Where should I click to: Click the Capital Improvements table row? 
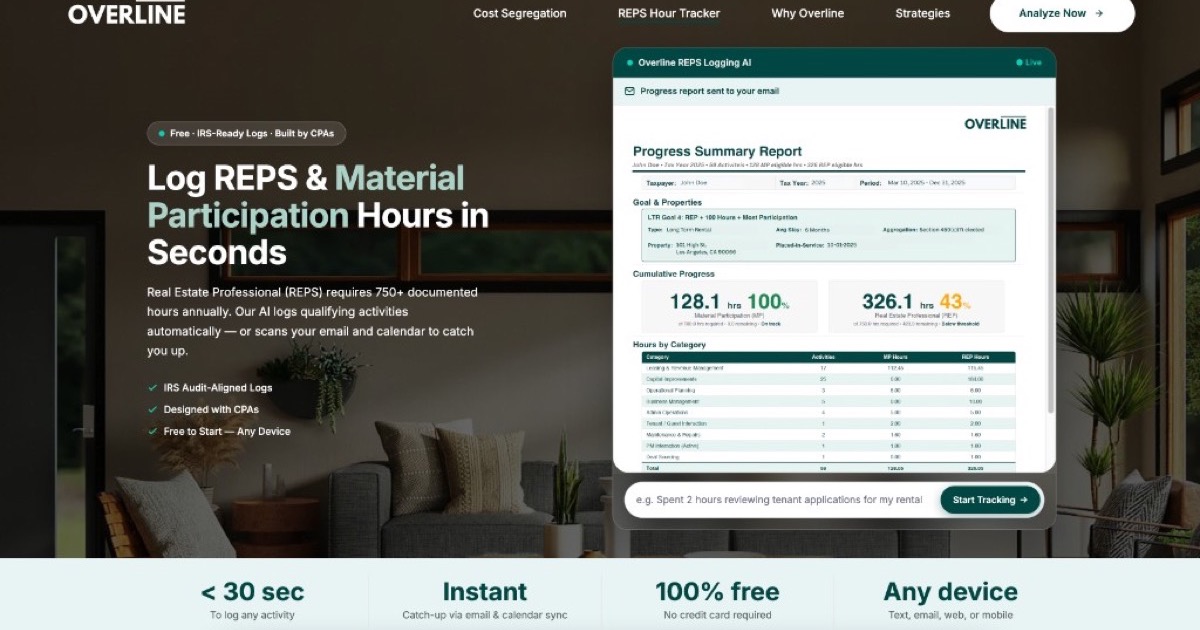pos(828,379)
